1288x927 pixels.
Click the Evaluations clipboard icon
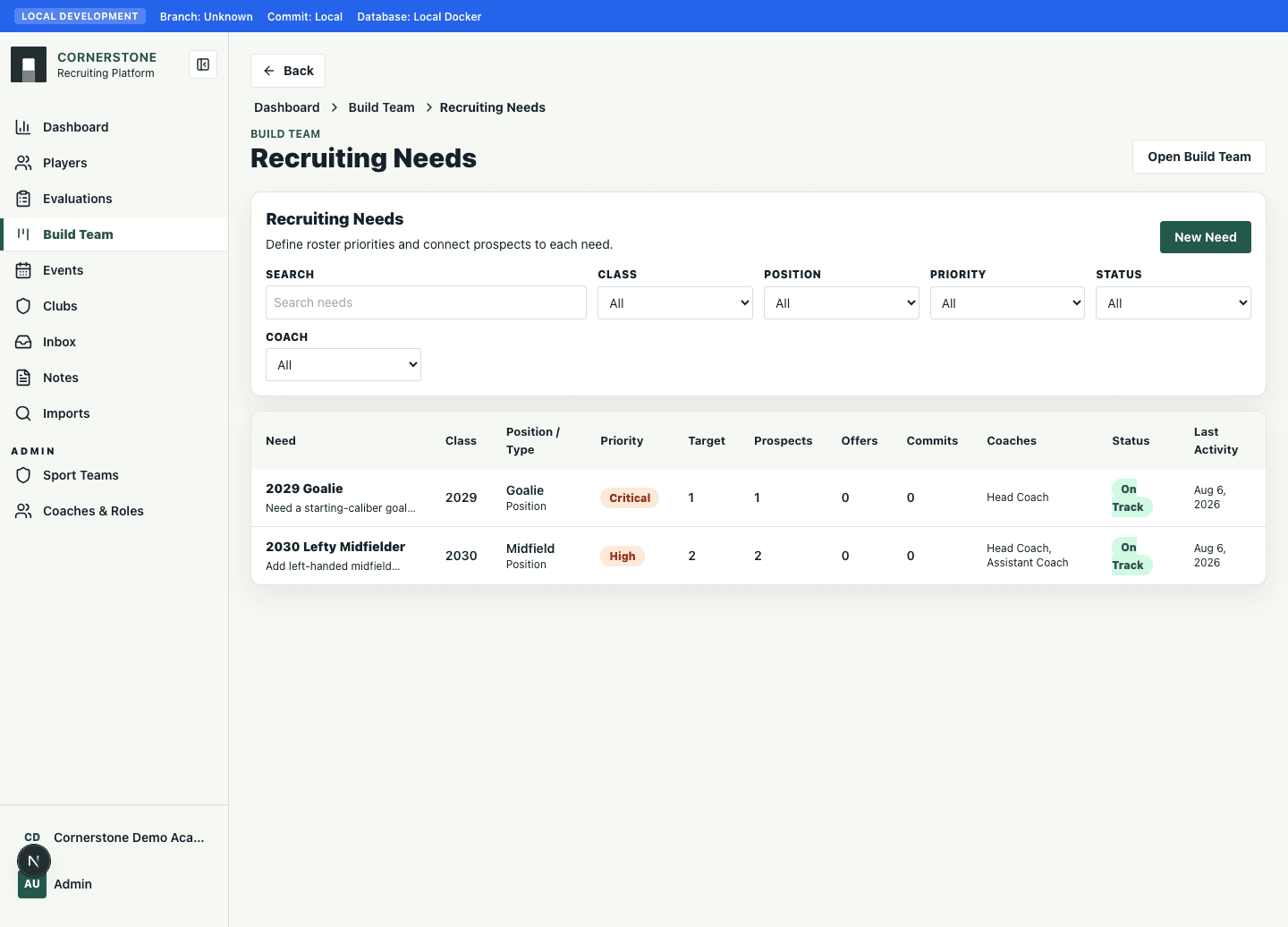tap(23, 199)
